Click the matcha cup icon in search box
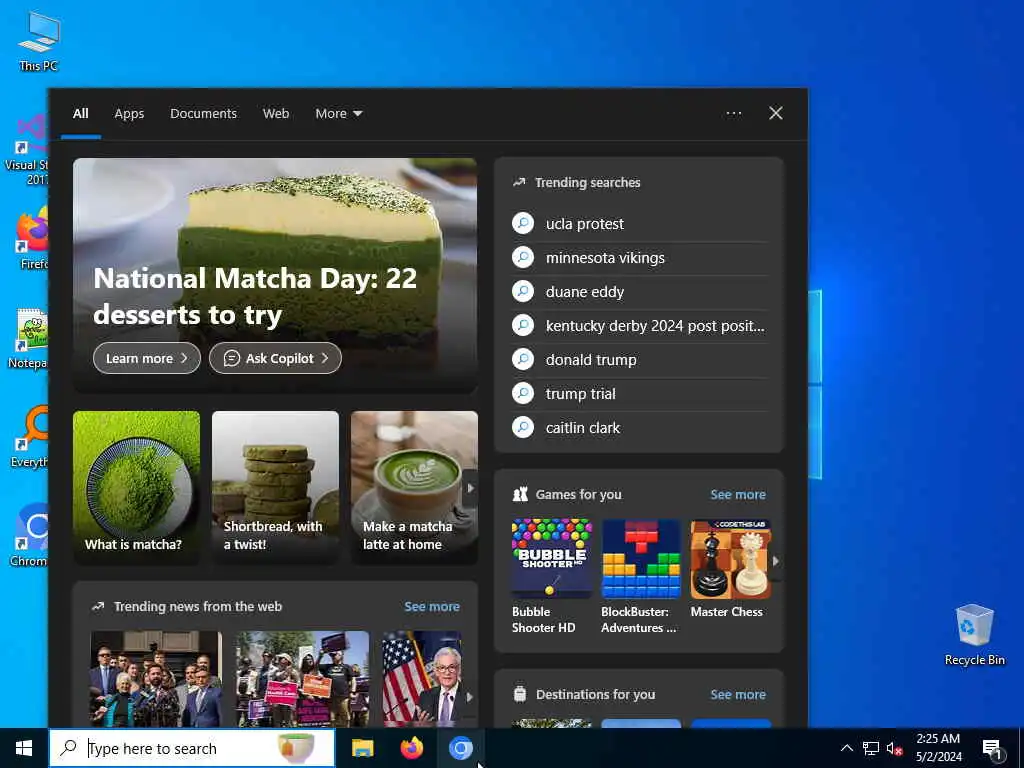The width and height of the screenshot is (1024, 768). (x=296, y=748)
